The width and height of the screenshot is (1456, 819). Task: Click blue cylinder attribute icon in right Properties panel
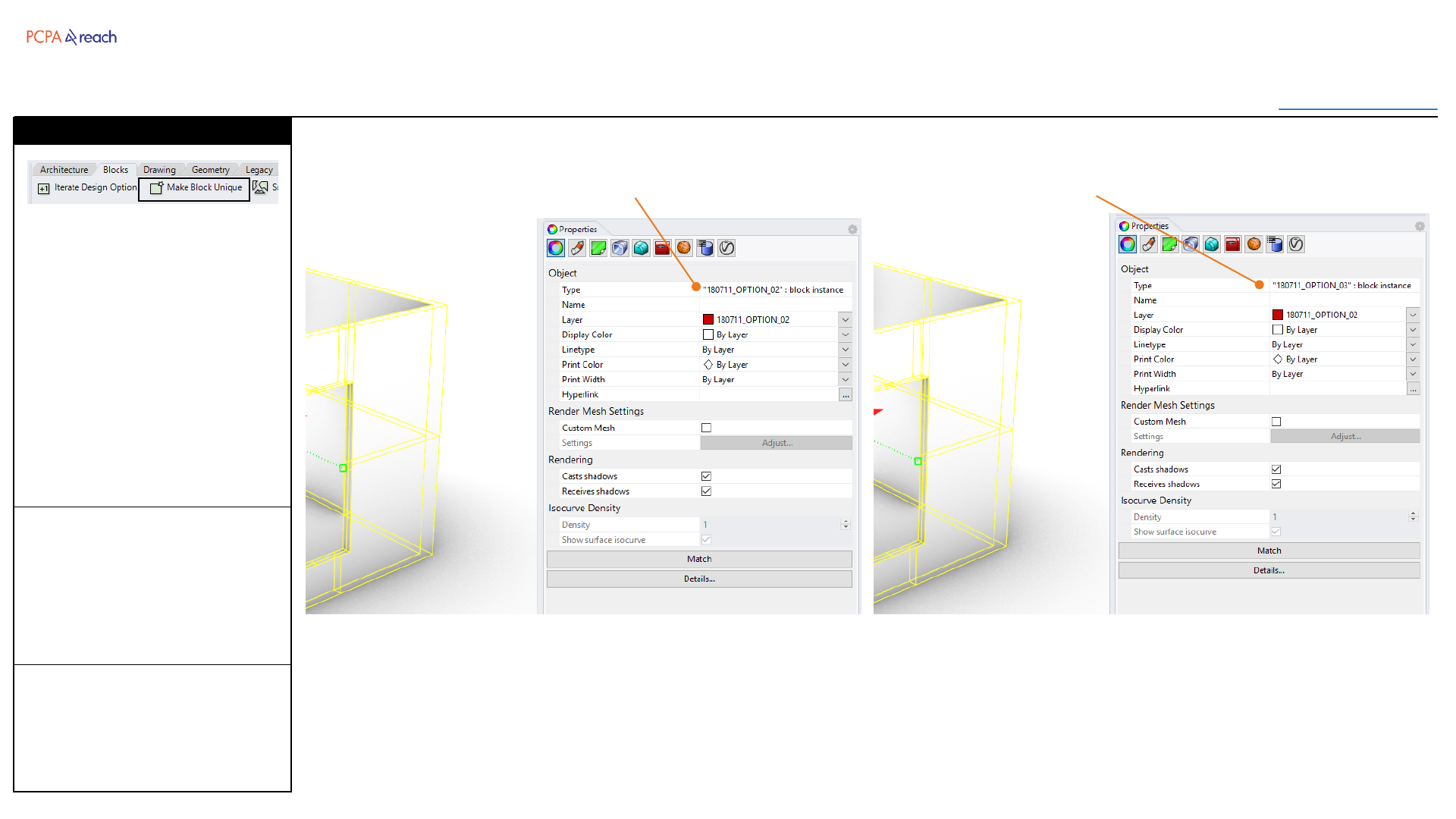click(x=1275, y=244)
